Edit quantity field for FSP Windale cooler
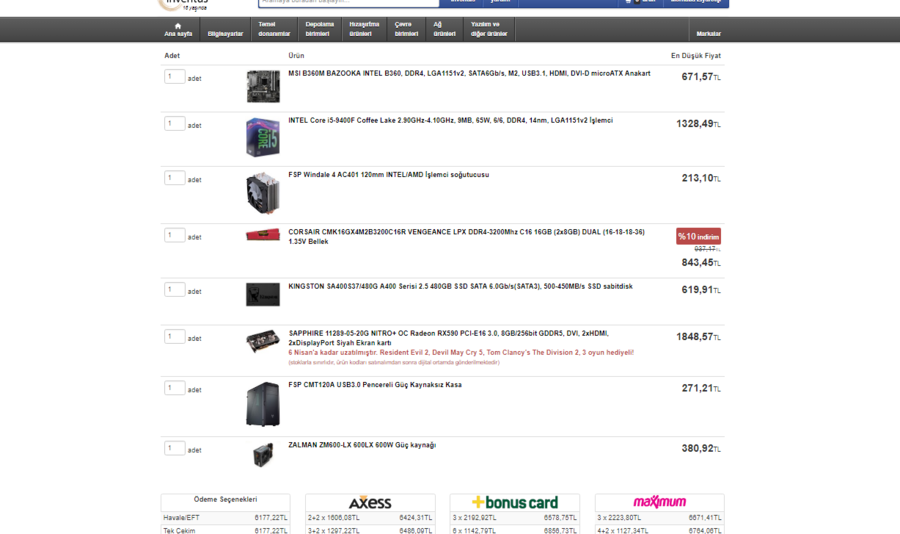 tap(174, 178)
